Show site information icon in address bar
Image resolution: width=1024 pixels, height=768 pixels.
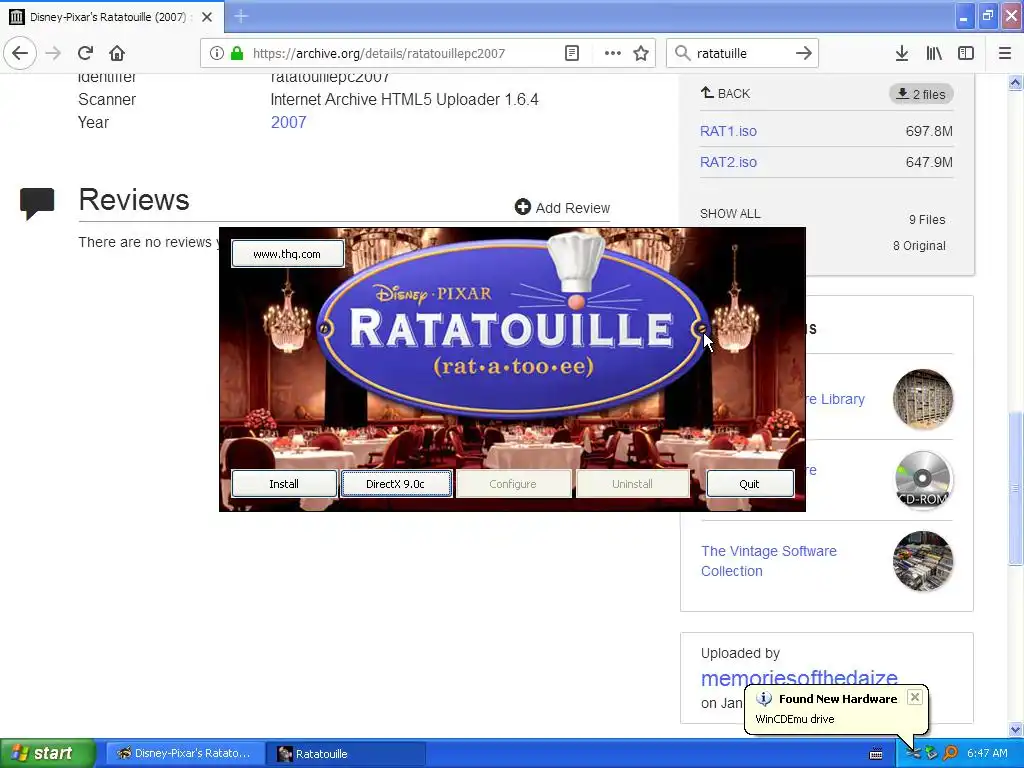(x=216, y=53)
